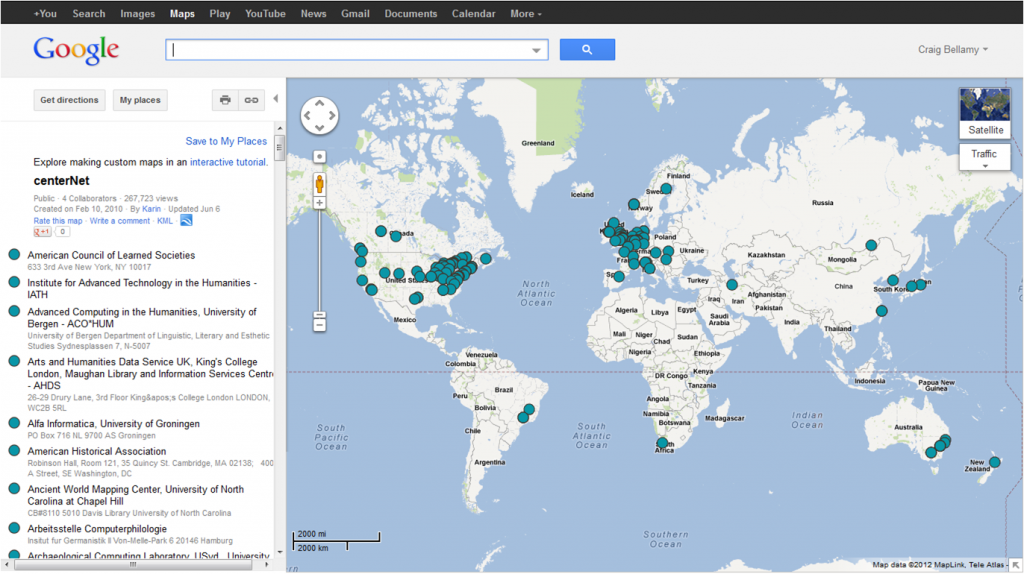Screen dimensions: 1024x574
Task: Open +You in the top bar
Action: point(45,14)
